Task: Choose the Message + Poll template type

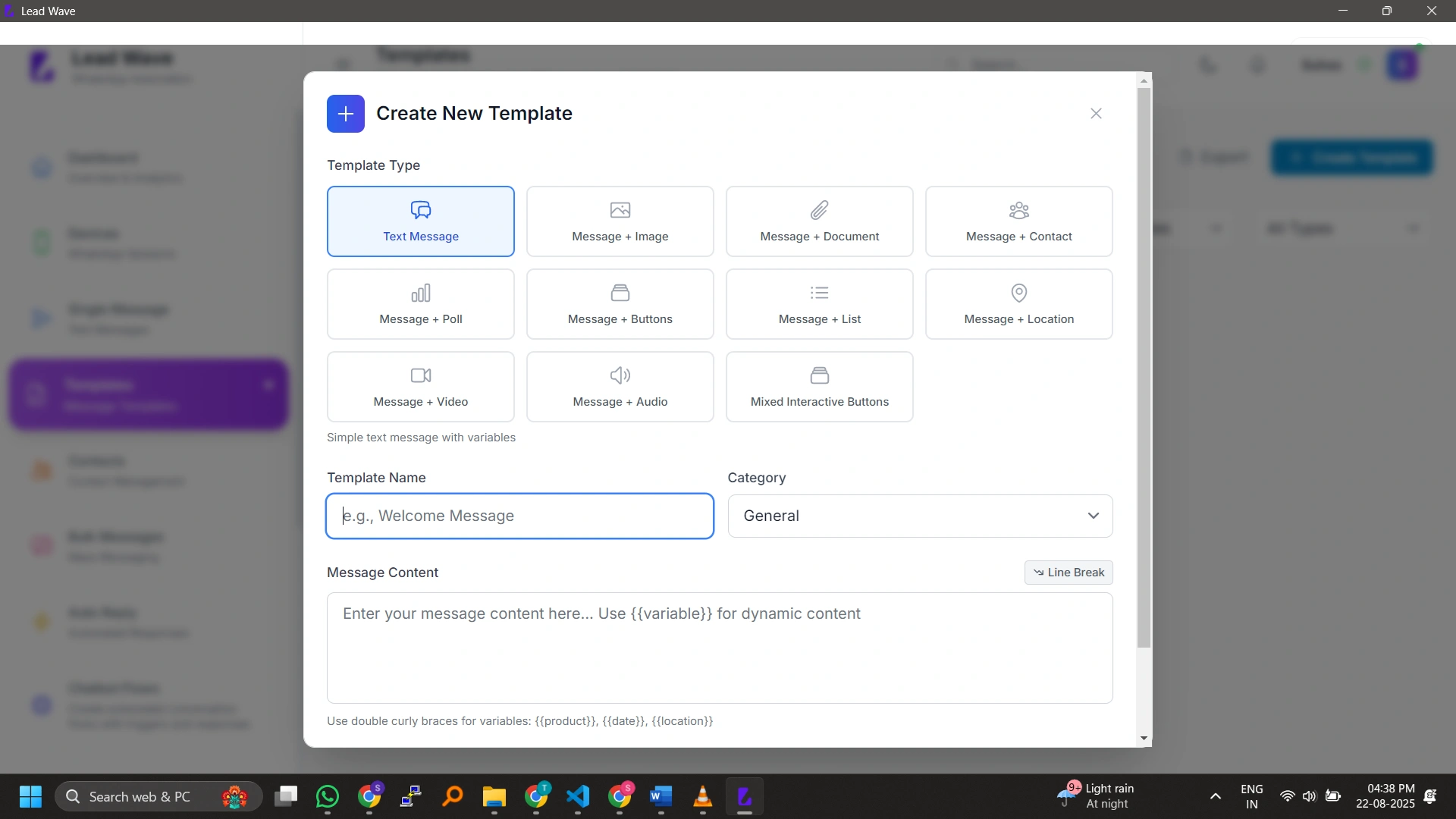Action: [420, 304]
